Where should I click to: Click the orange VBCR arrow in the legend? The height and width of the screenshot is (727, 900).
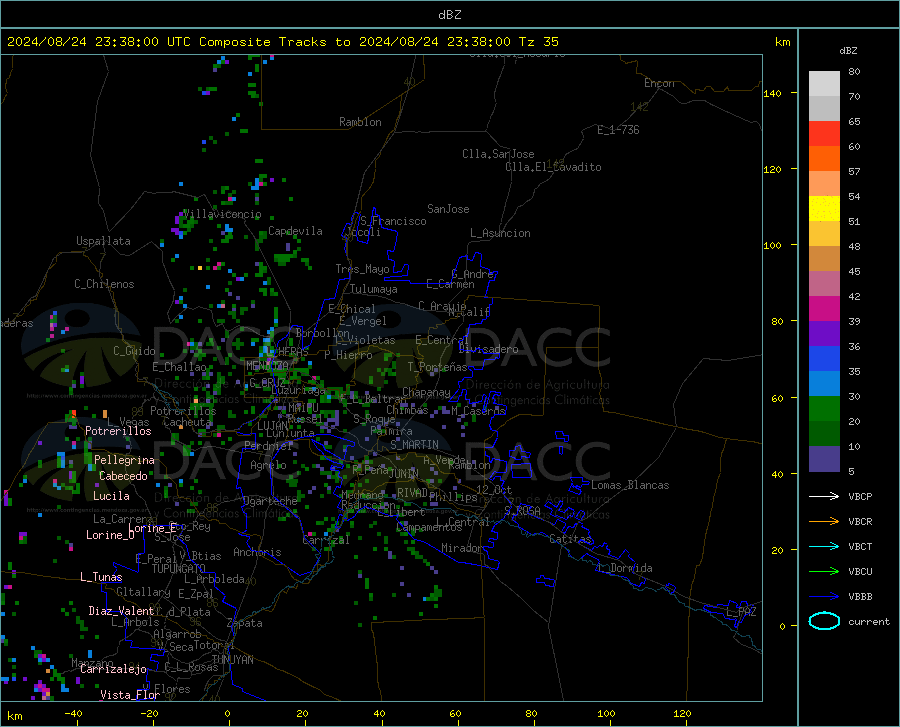tap(824, 522)
